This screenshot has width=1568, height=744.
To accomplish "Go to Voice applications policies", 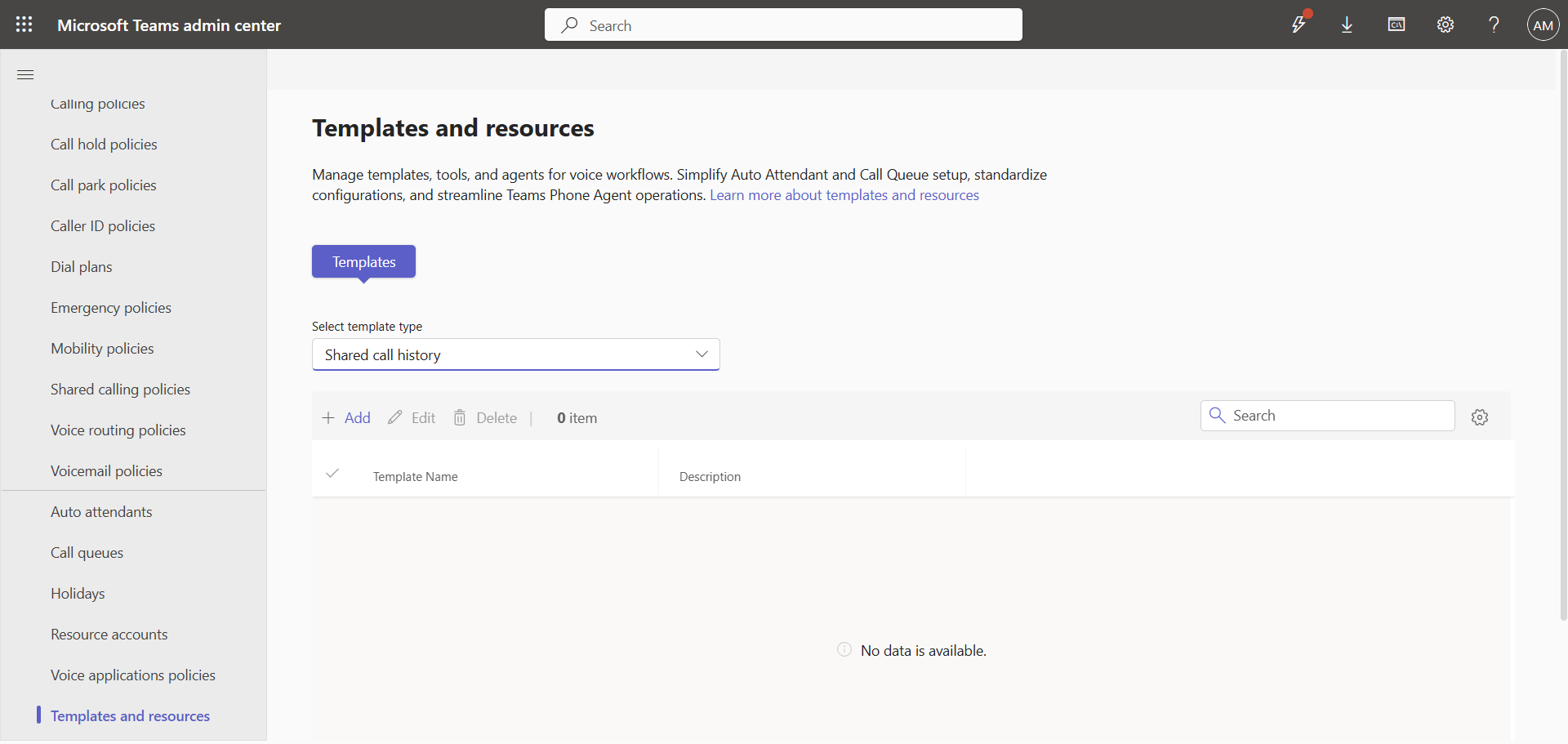I will (133, 675).
